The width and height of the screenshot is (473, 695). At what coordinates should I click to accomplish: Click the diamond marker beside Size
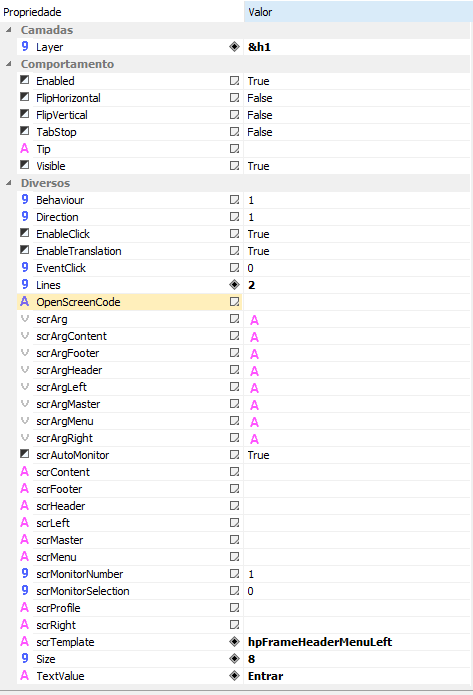(234, 659)
